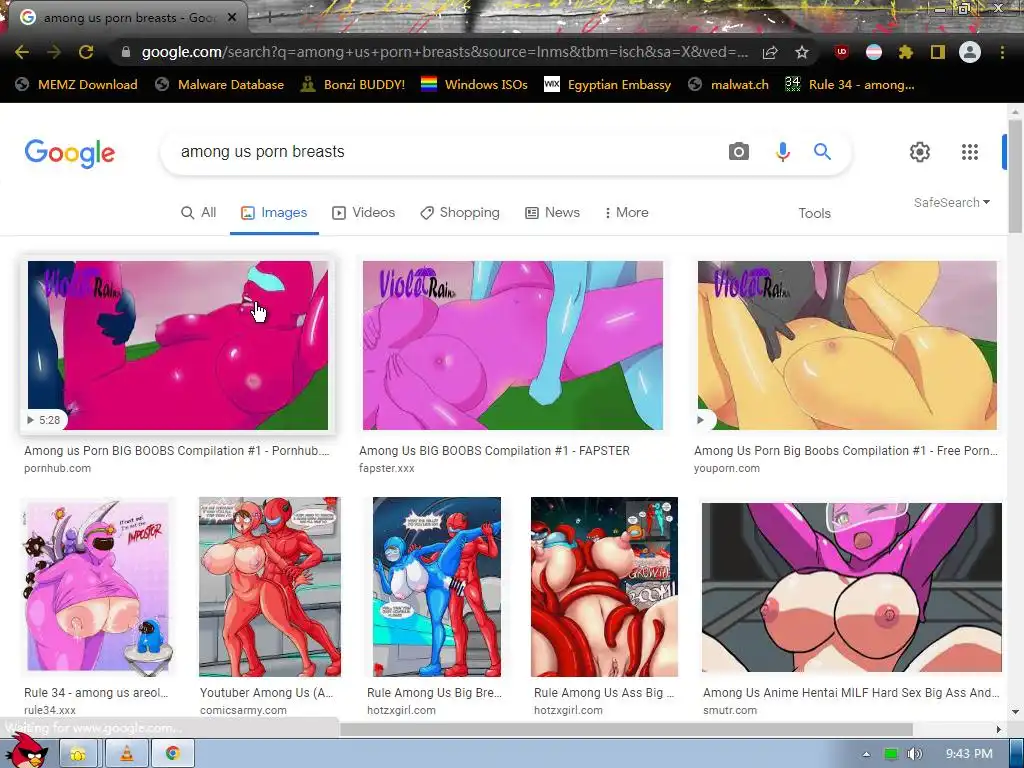Bookmark this page with the star icon
The image size is (1024, 768).
point(802,52)
